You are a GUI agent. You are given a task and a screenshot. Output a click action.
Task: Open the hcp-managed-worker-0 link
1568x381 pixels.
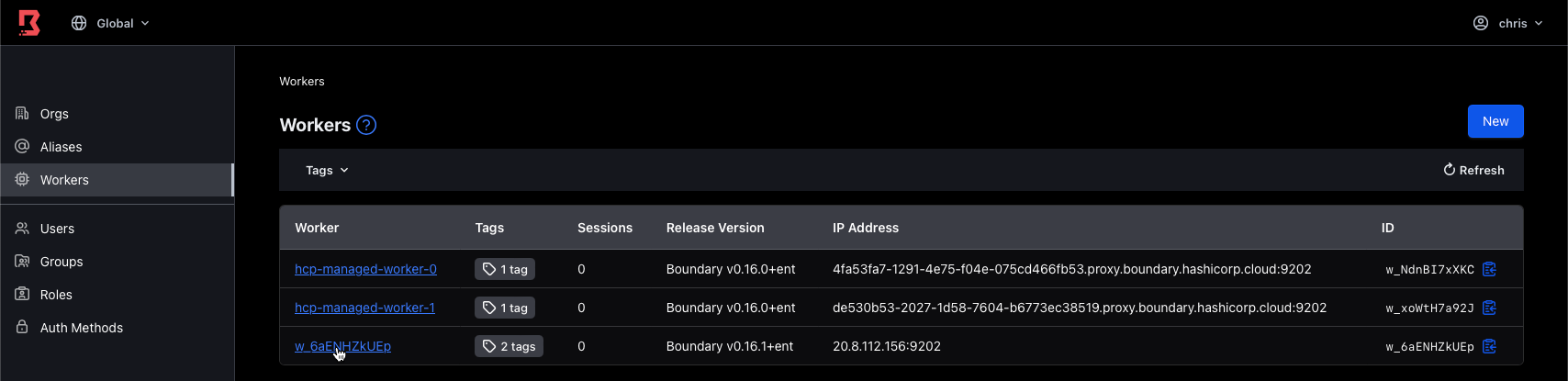(x=365, y=269)
